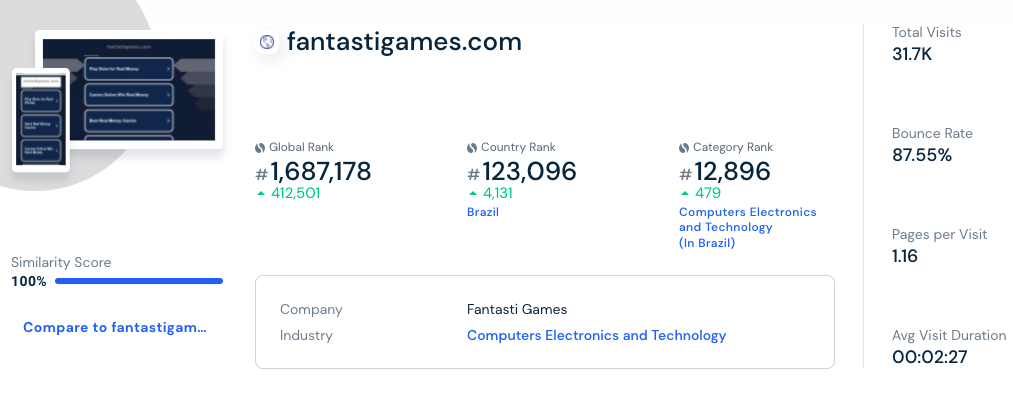Click the Global Rank number 1,687,178
Viewport: 1013px width, 395px height.
[320, 171]
